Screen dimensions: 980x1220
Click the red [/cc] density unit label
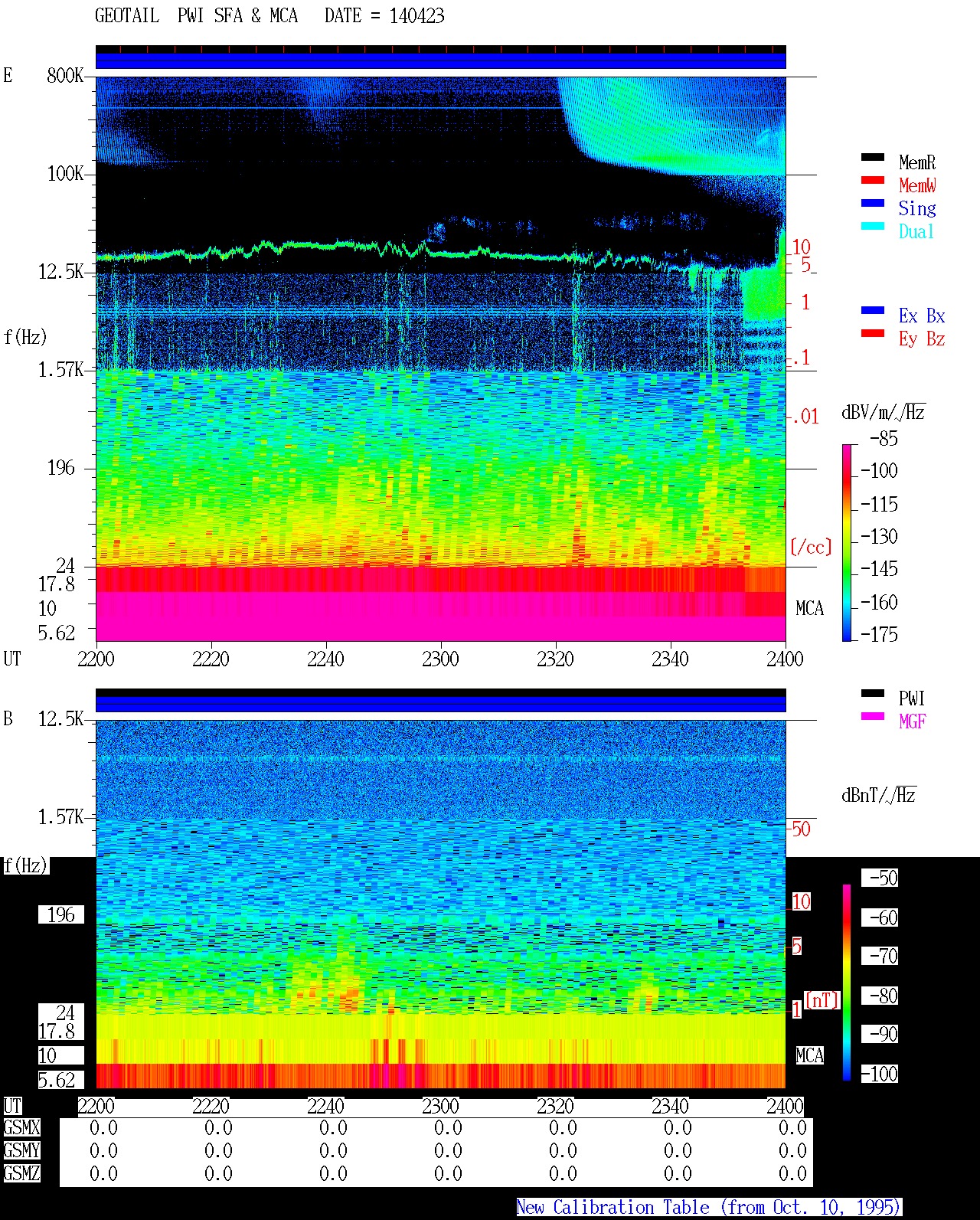811,547
